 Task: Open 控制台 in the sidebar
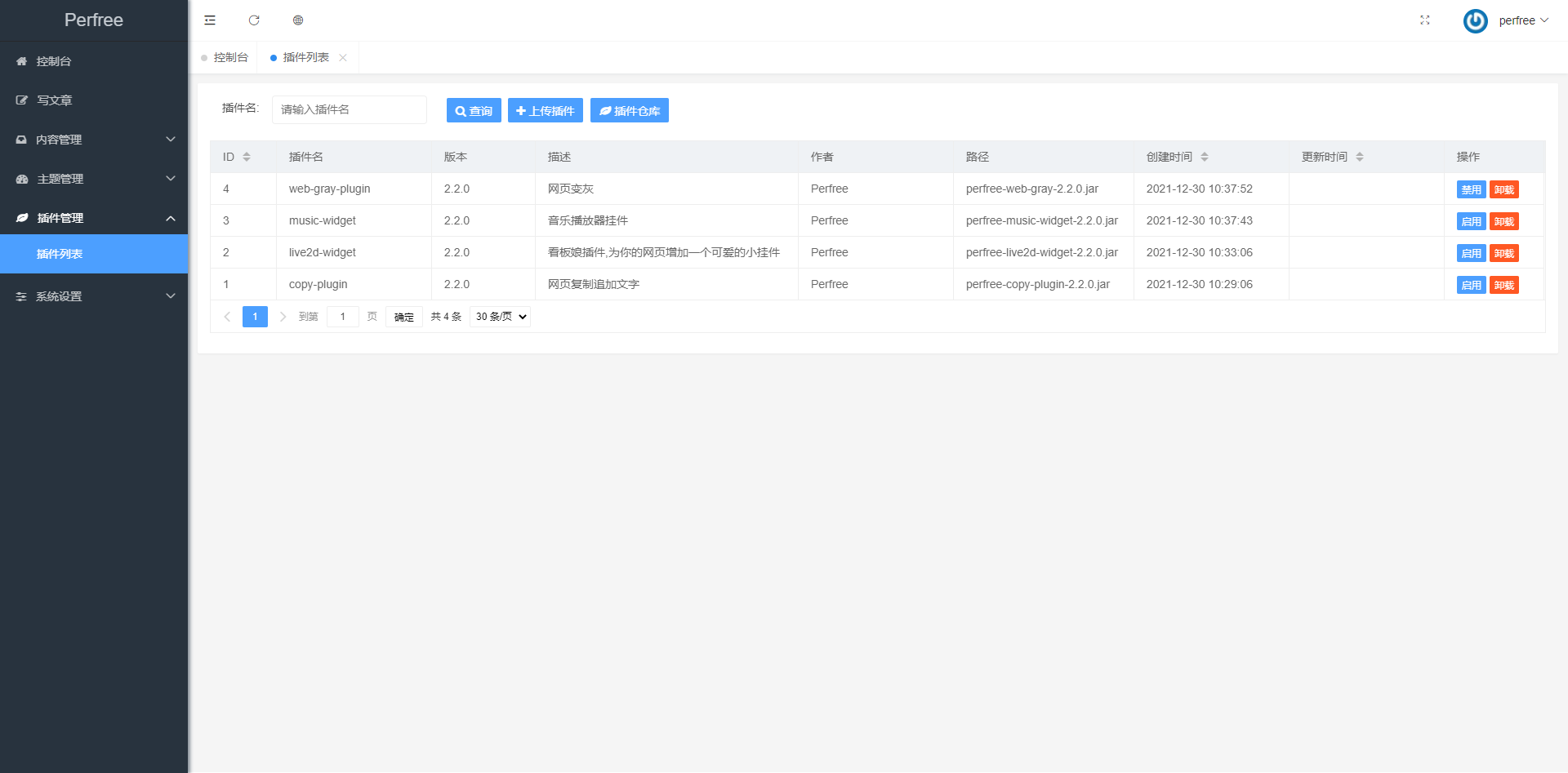pyautogui.click(x=94, y=61)
